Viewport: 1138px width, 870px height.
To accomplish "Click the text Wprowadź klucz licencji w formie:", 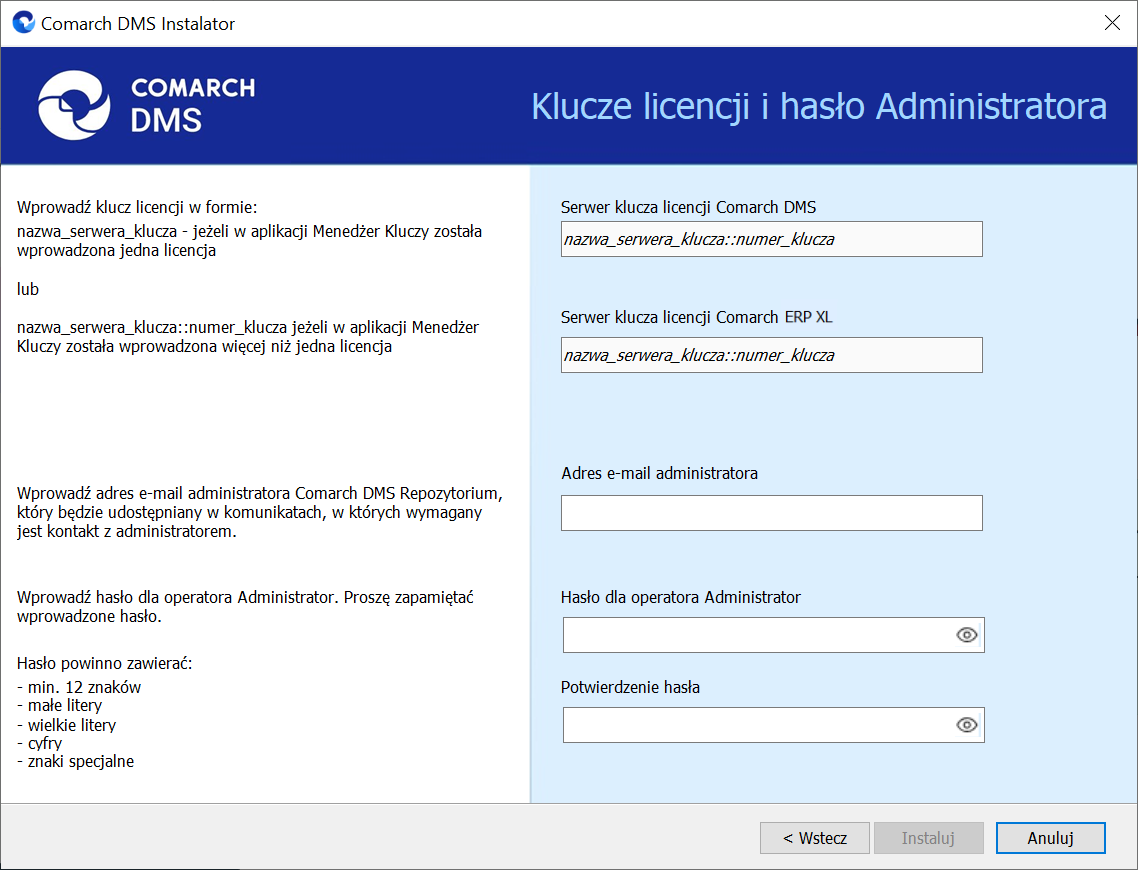I will [x=137, y=208].
